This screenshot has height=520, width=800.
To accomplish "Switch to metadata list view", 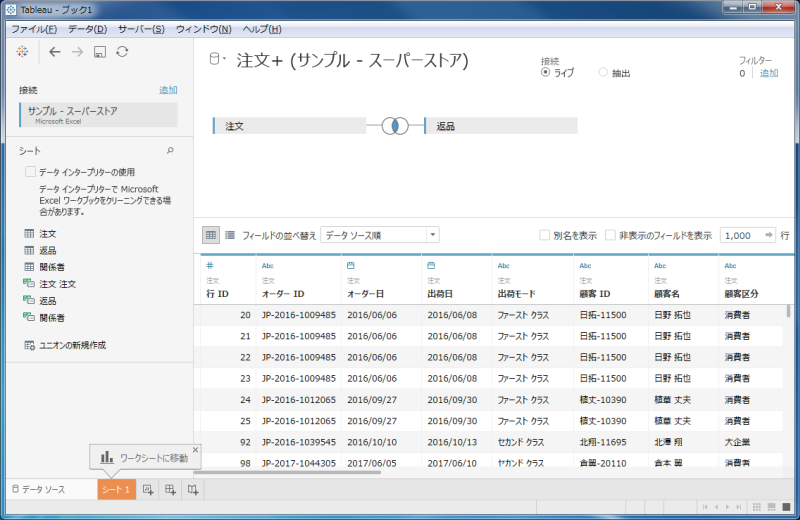I will [230, 235].
